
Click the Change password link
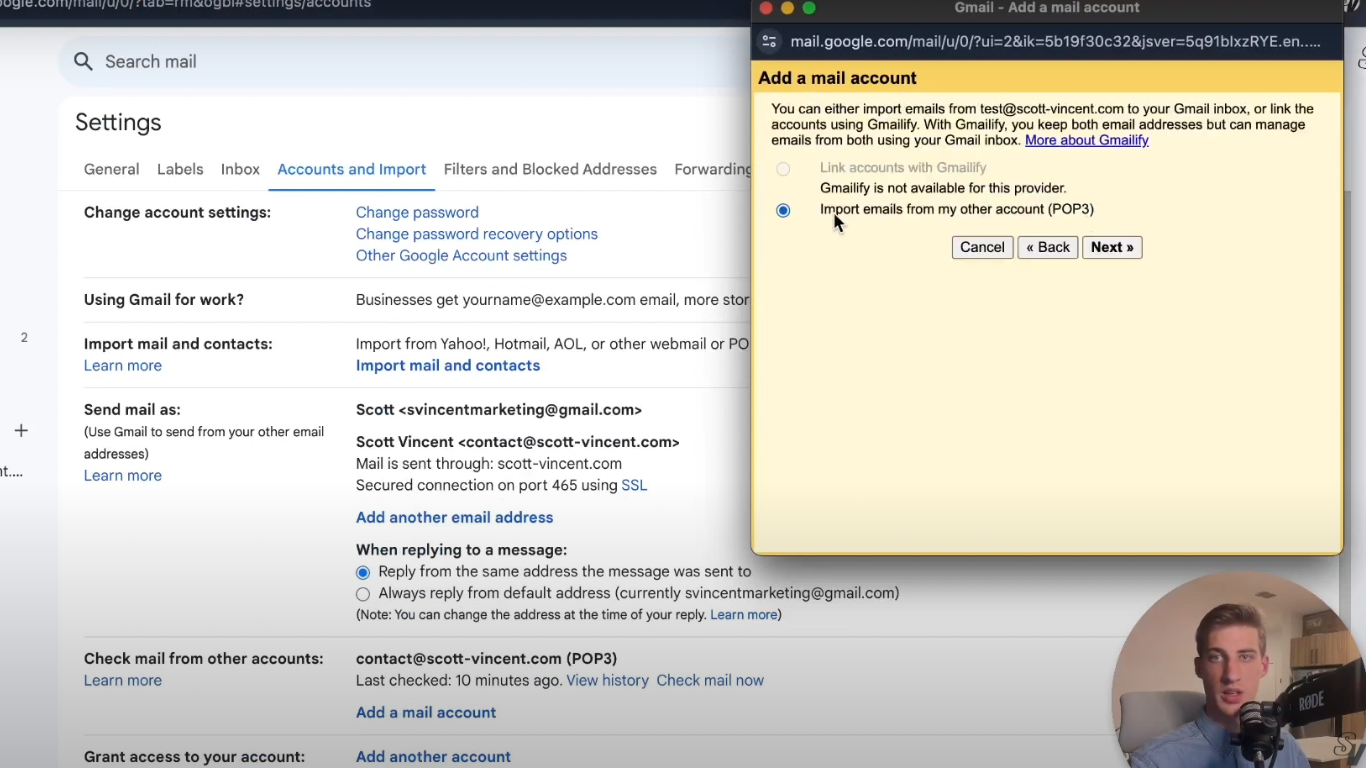[x=417, y=212]
